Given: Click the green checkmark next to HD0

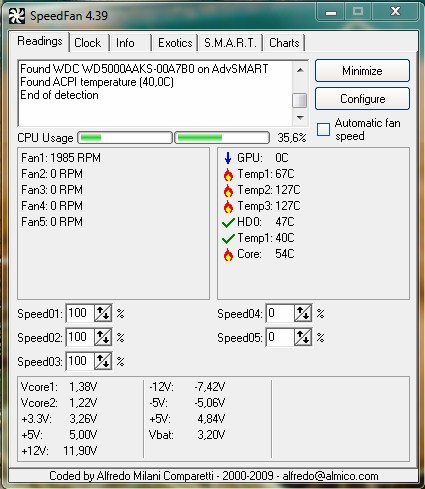Looking at the screenshot, I should [x=228, y=222].
